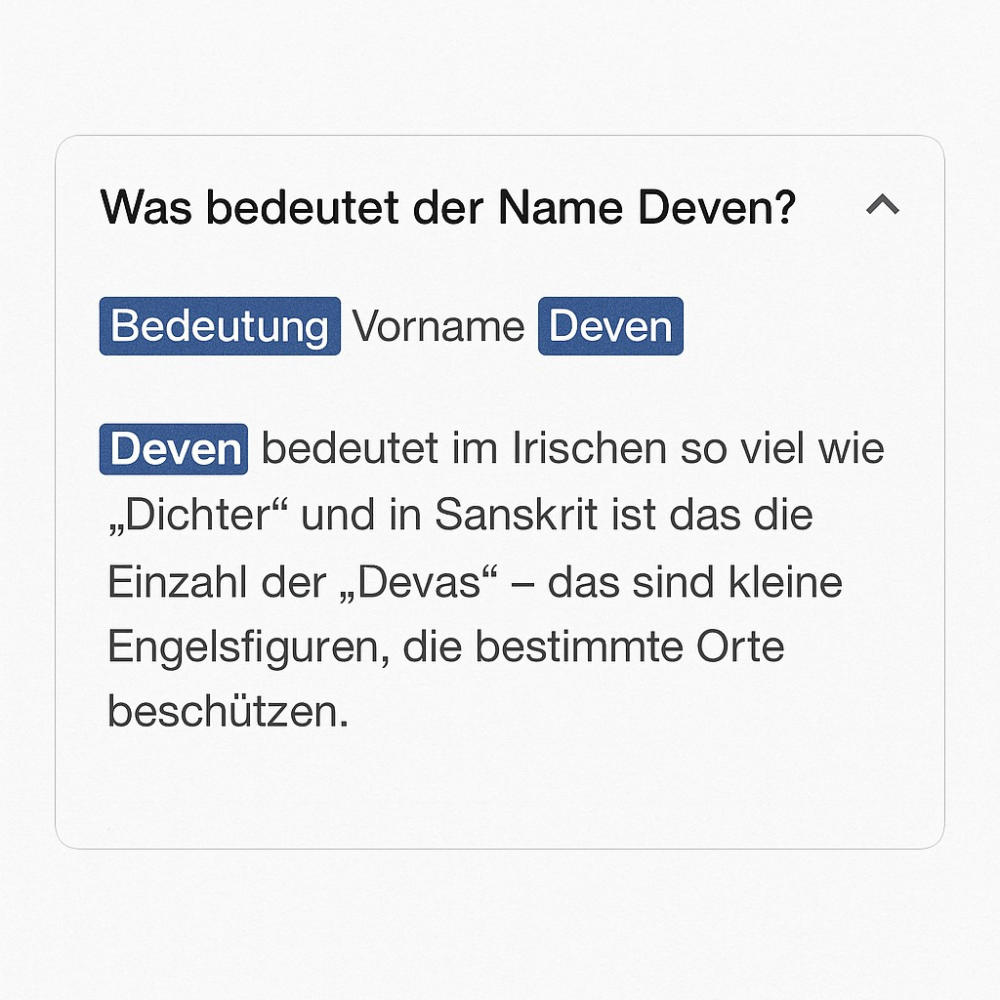
Task: Click the phrase "das sind kleine"
Action: coord(695,582)
